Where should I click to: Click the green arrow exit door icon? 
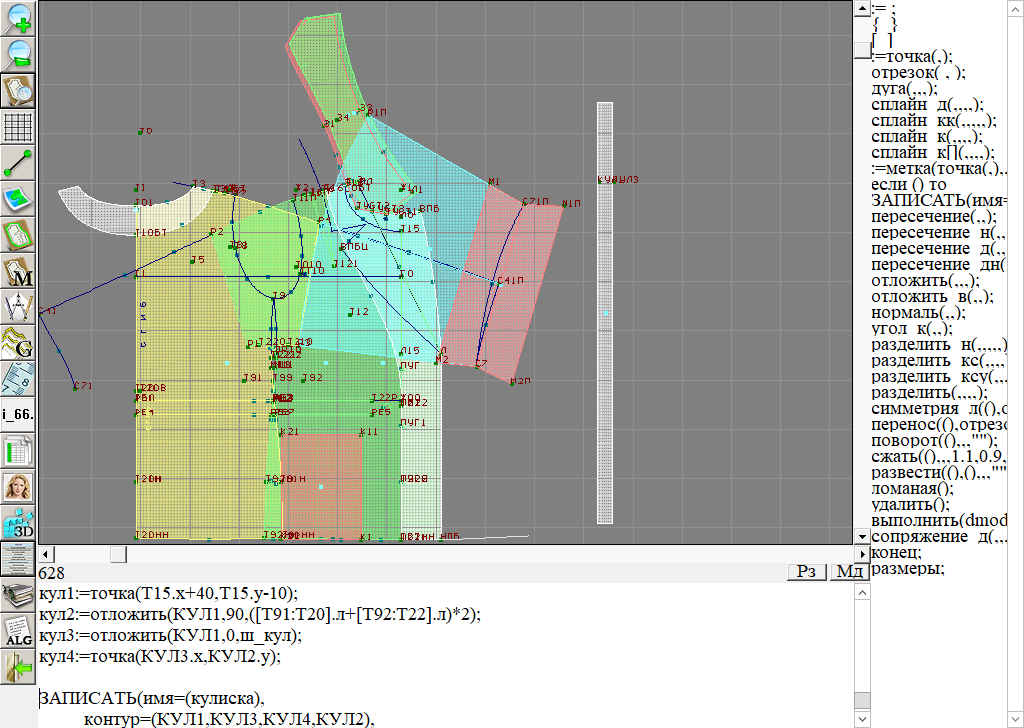coord(18,667)
